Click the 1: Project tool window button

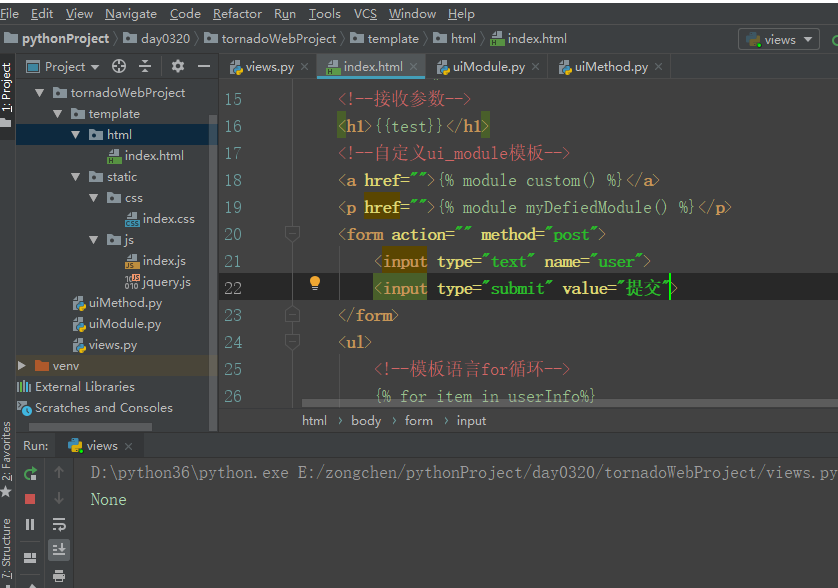[x=6, y=95]
